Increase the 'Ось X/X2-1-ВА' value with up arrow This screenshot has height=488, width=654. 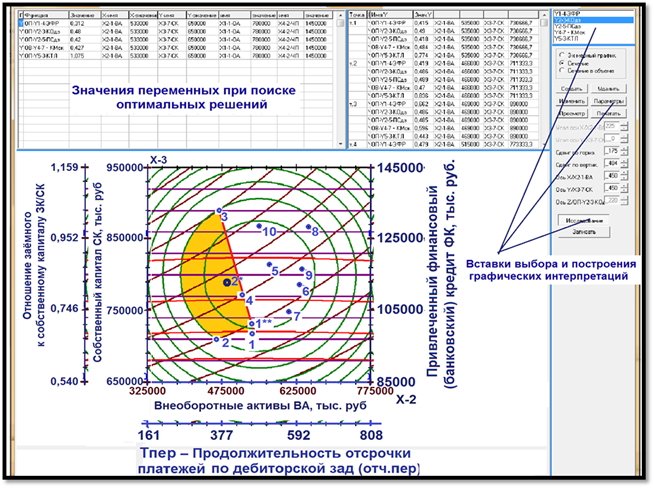(x=624, y=174)
